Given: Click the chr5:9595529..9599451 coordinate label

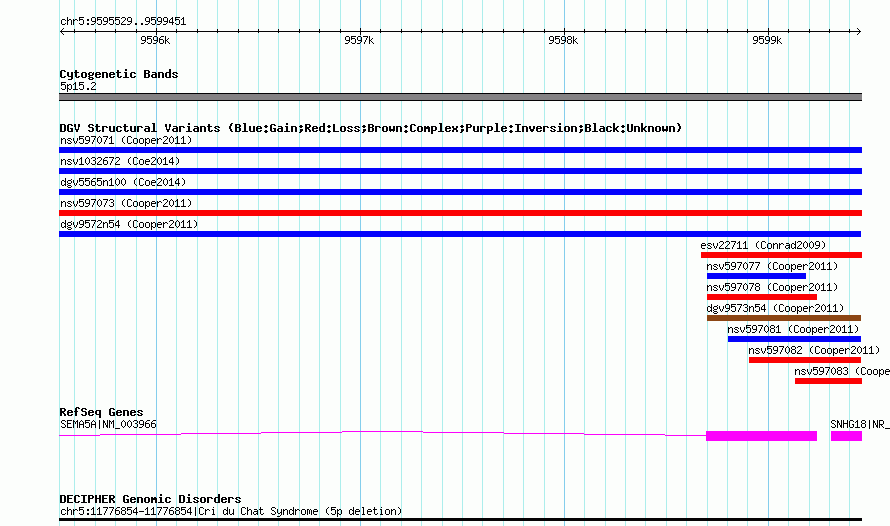Looking at the screenshot, I should tap(123, 22).
